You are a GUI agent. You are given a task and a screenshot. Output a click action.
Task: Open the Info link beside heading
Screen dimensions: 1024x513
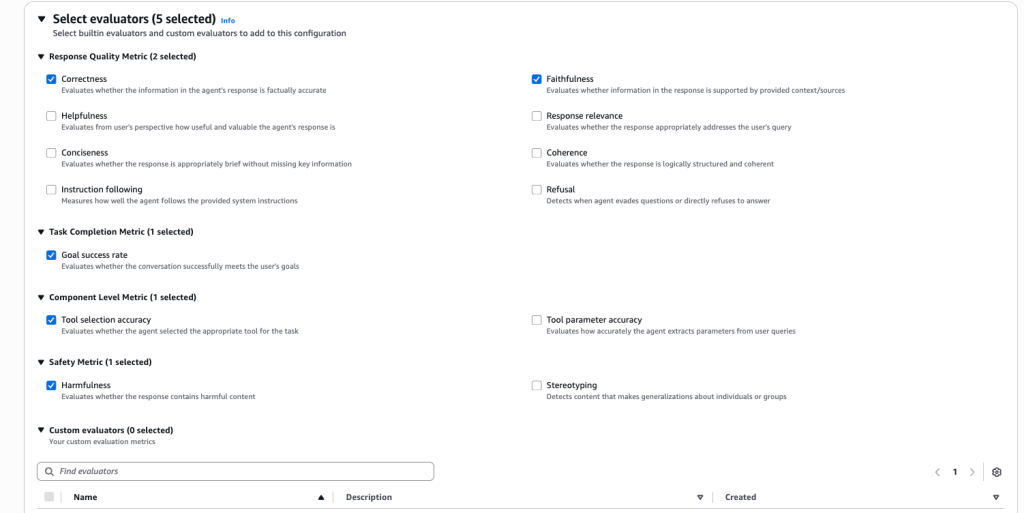[x=228, y=20]
